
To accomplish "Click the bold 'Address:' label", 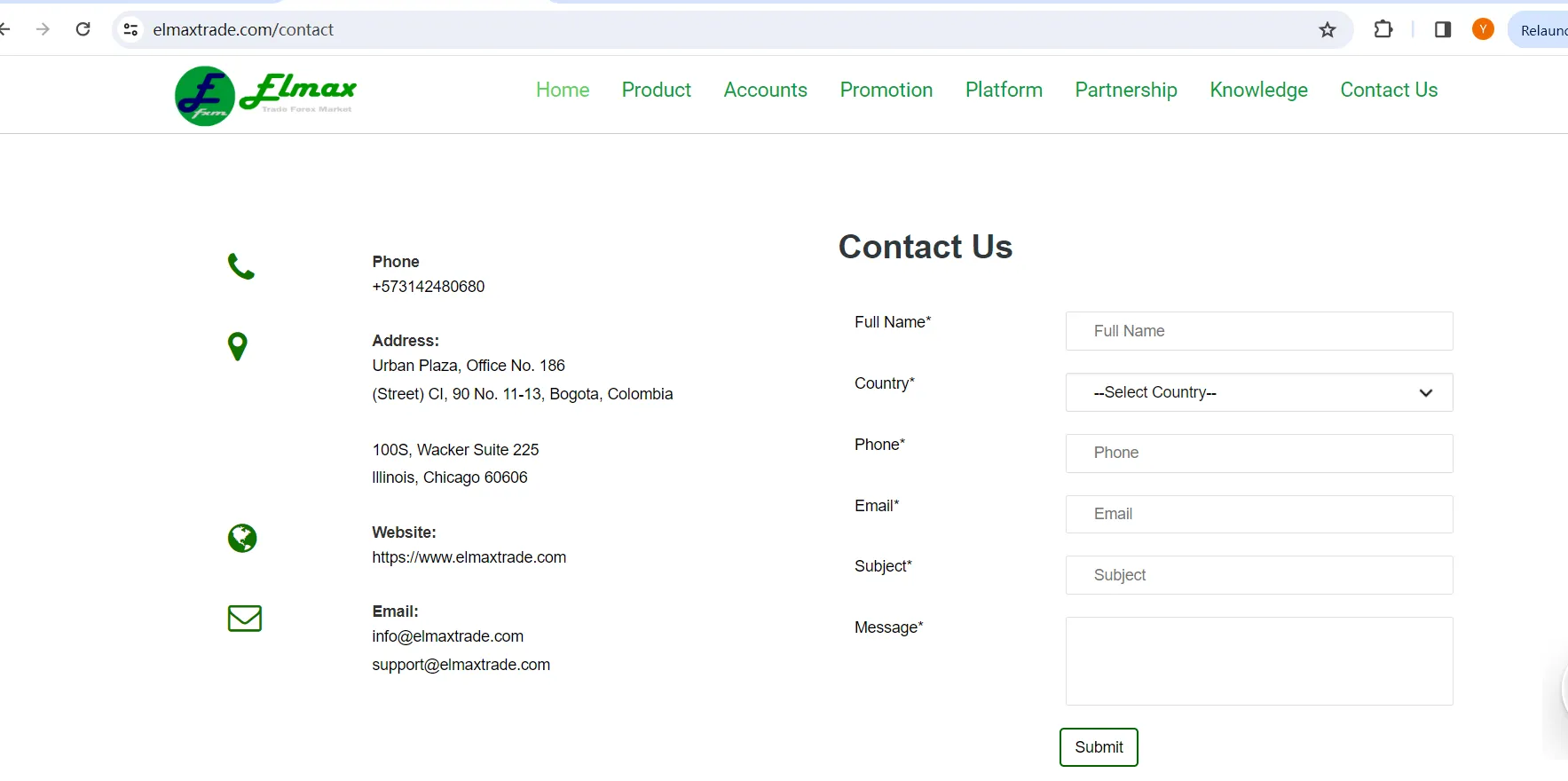I will (406, 341).
